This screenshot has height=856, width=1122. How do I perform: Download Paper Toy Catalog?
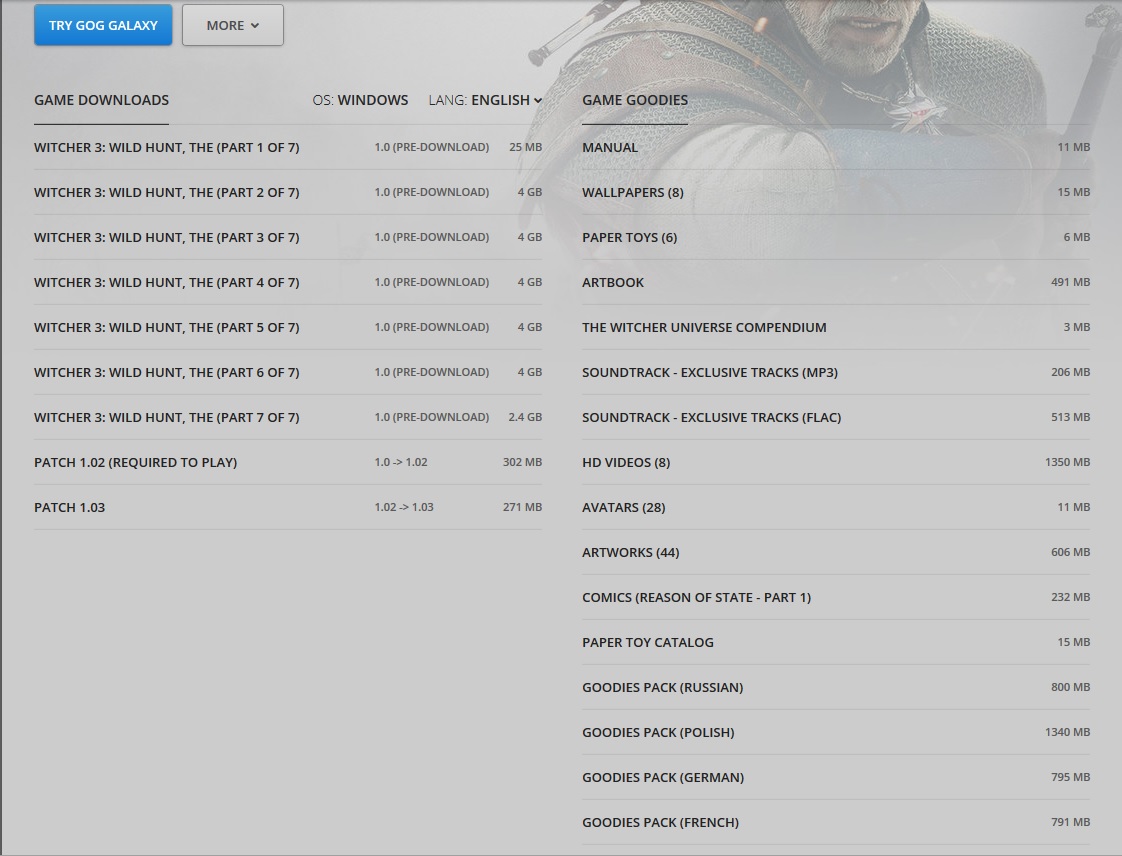(x=836, y=643)
